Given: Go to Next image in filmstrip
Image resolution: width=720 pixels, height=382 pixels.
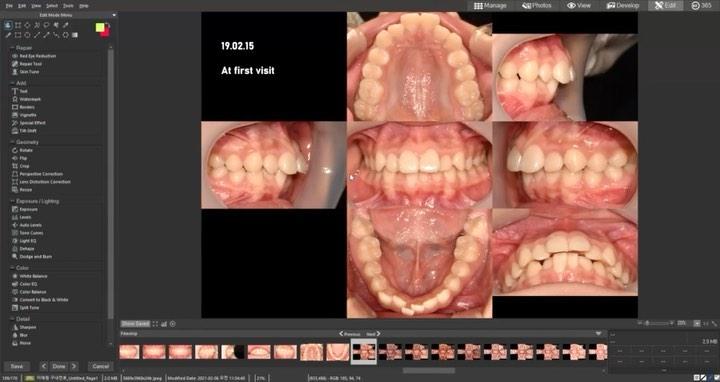Looking at the screenshot, I should click(373, 334).
